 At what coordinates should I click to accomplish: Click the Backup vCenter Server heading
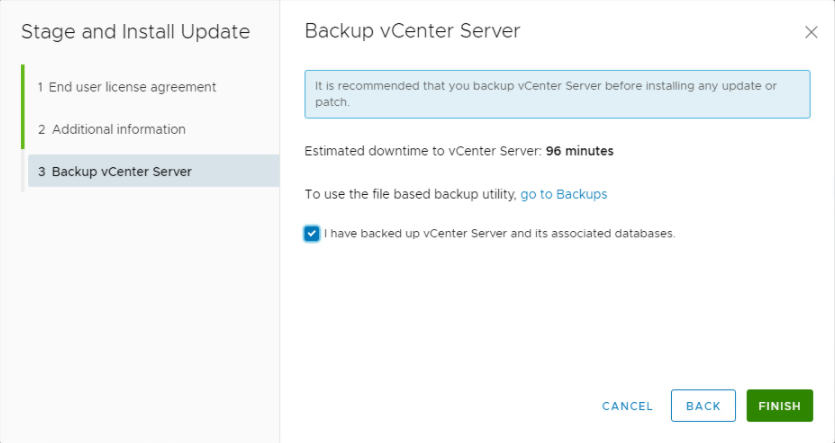(412, 31)
